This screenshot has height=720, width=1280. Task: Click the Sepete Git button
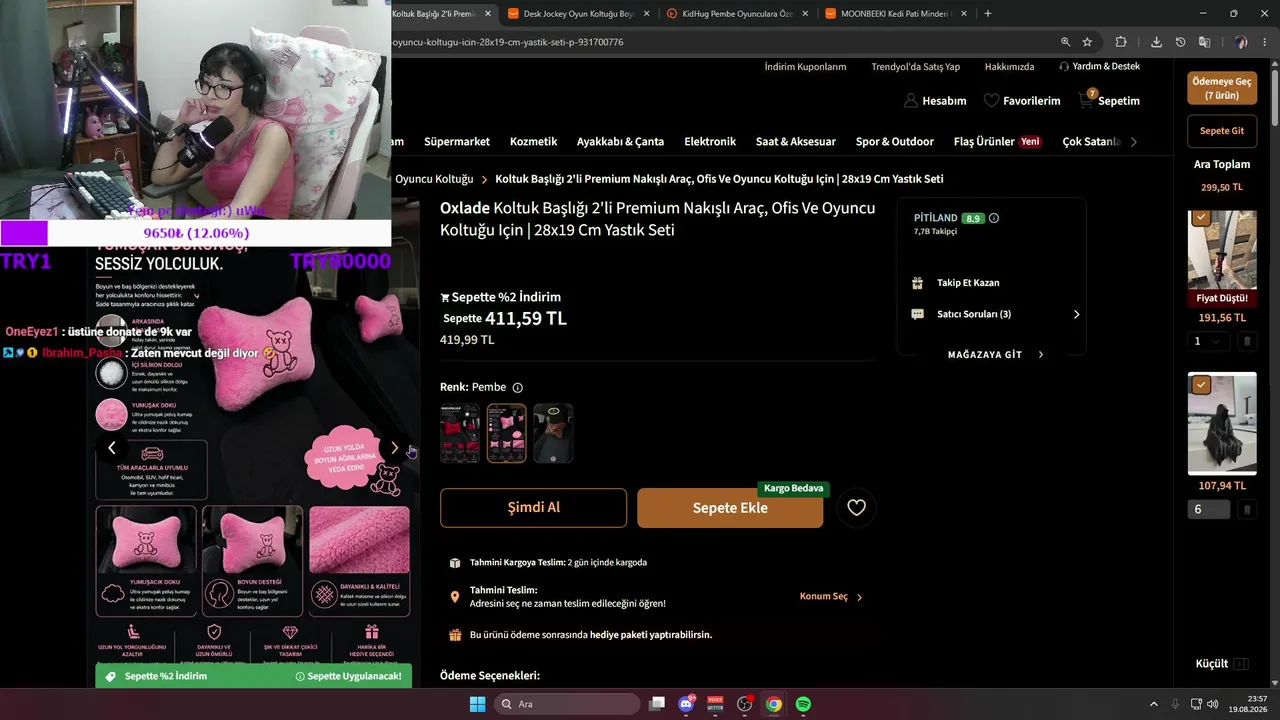coord(1222,131)
